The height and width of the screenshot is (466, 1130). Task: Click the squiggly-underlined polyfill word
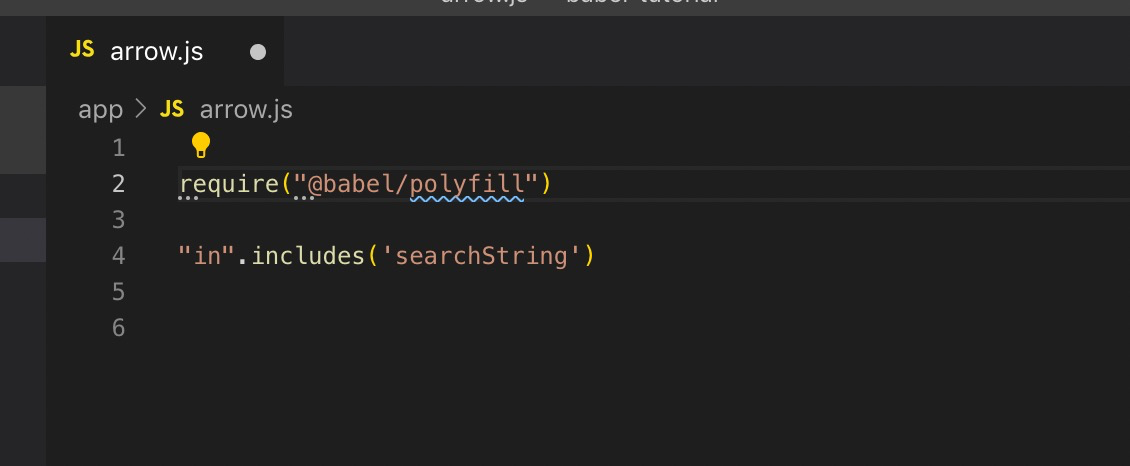tap(467, 184)
